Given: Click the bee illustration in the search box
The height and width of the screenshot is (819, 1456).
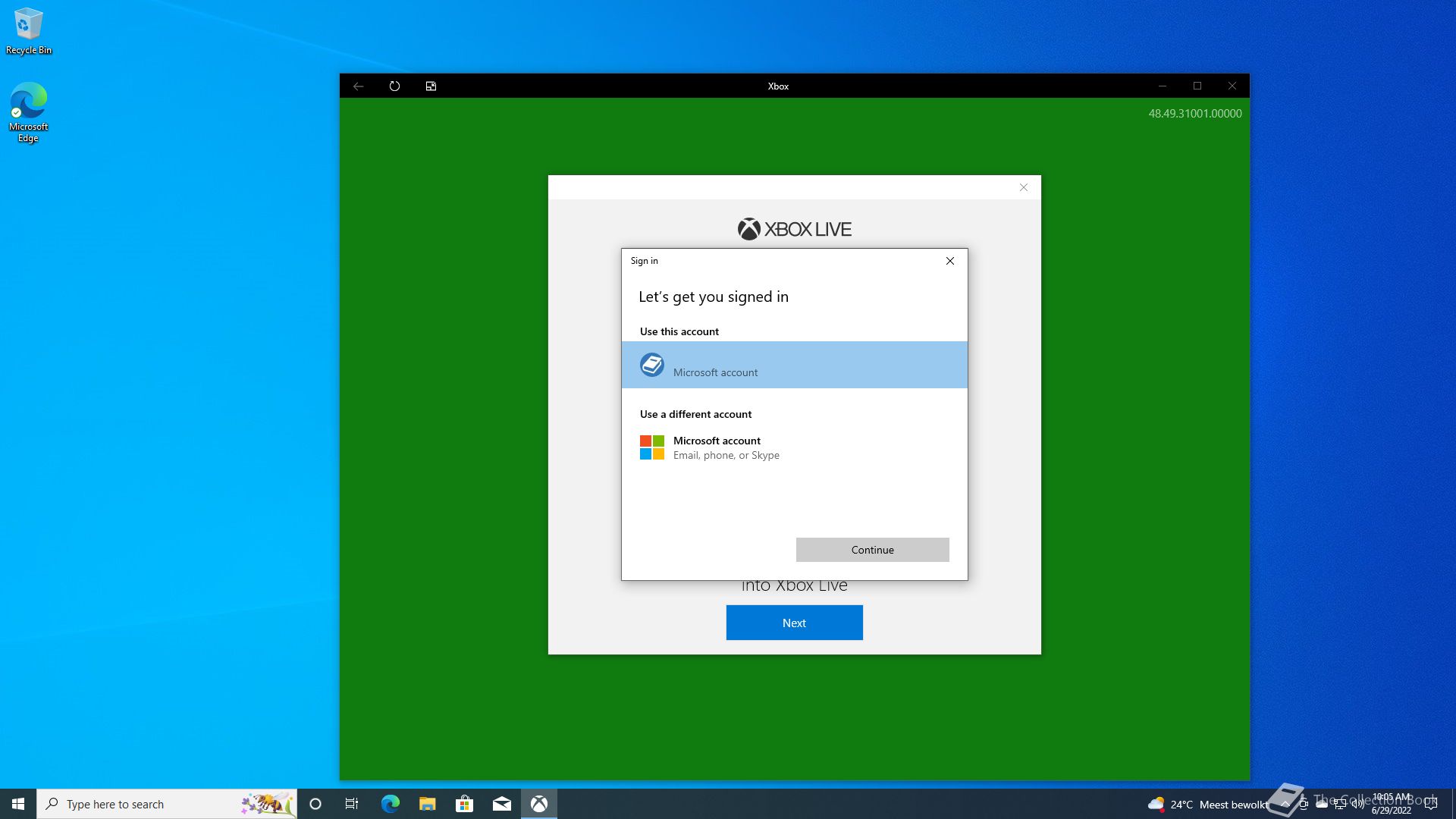Looking at the screenshot, I should 267,804.
